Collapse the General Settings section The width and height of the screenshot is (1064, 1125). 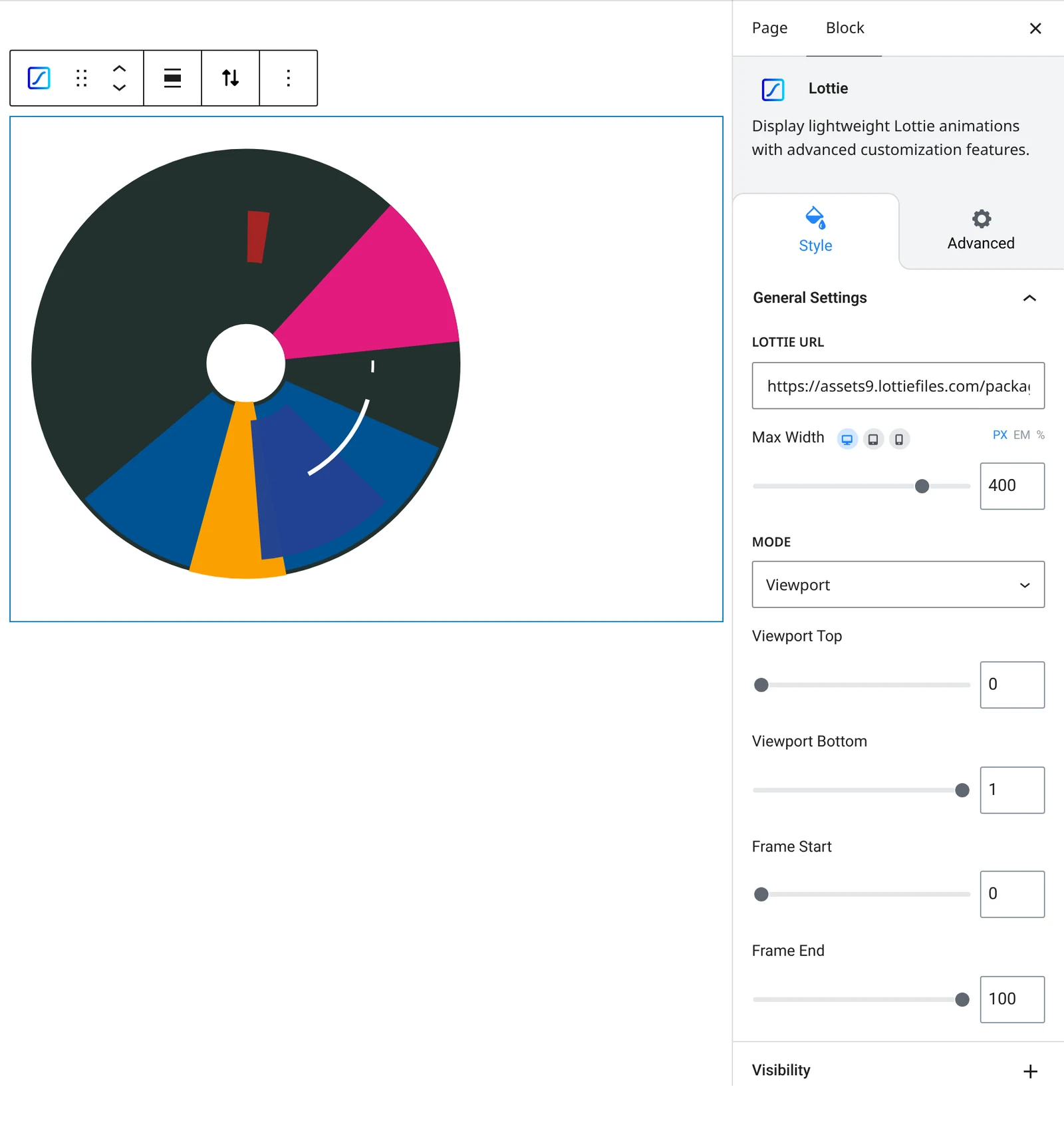point(1029,298)
